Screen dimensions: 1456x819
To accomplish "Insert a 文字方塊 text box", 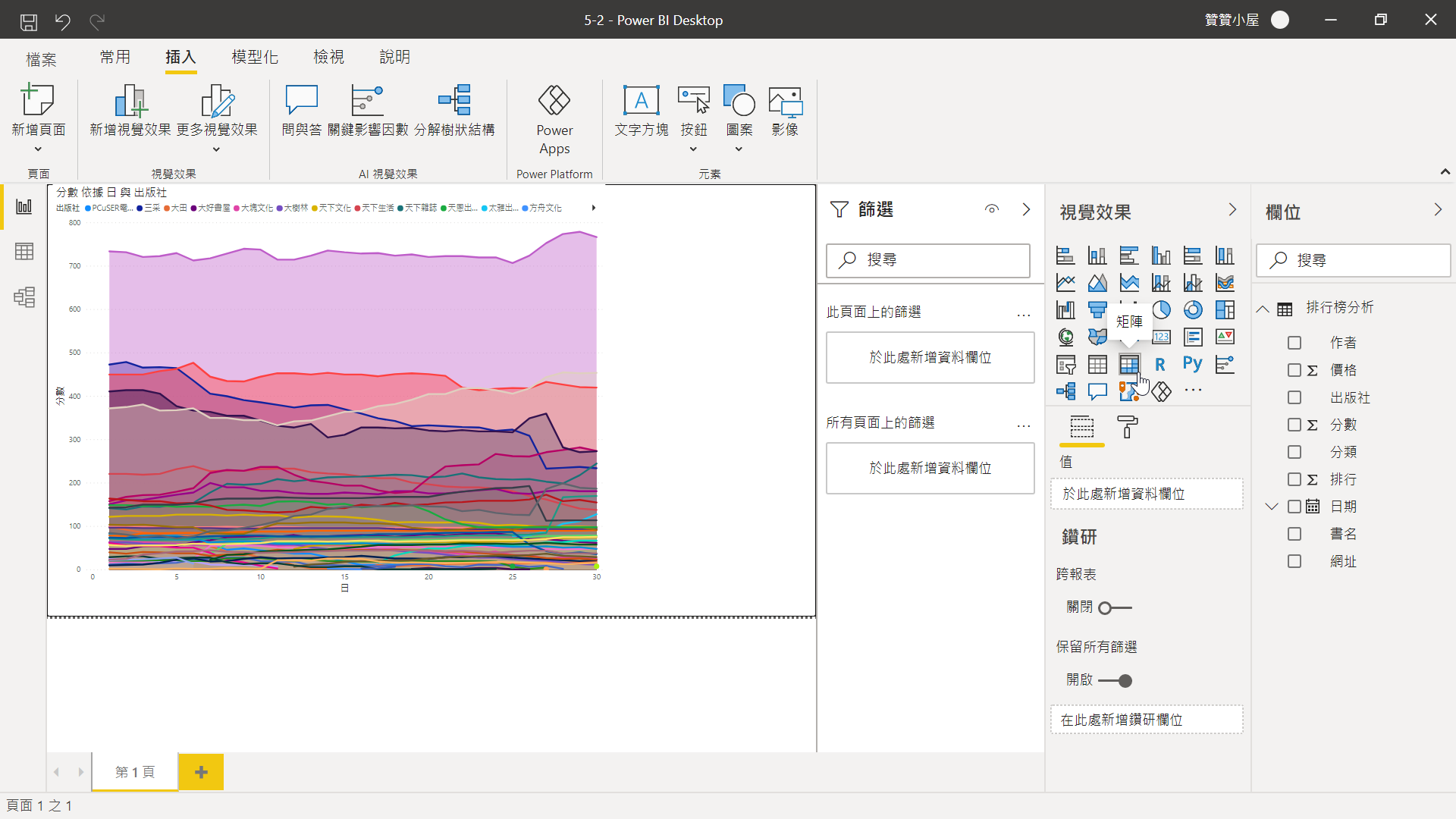I will pyautogui.click(x=642, y=111).
